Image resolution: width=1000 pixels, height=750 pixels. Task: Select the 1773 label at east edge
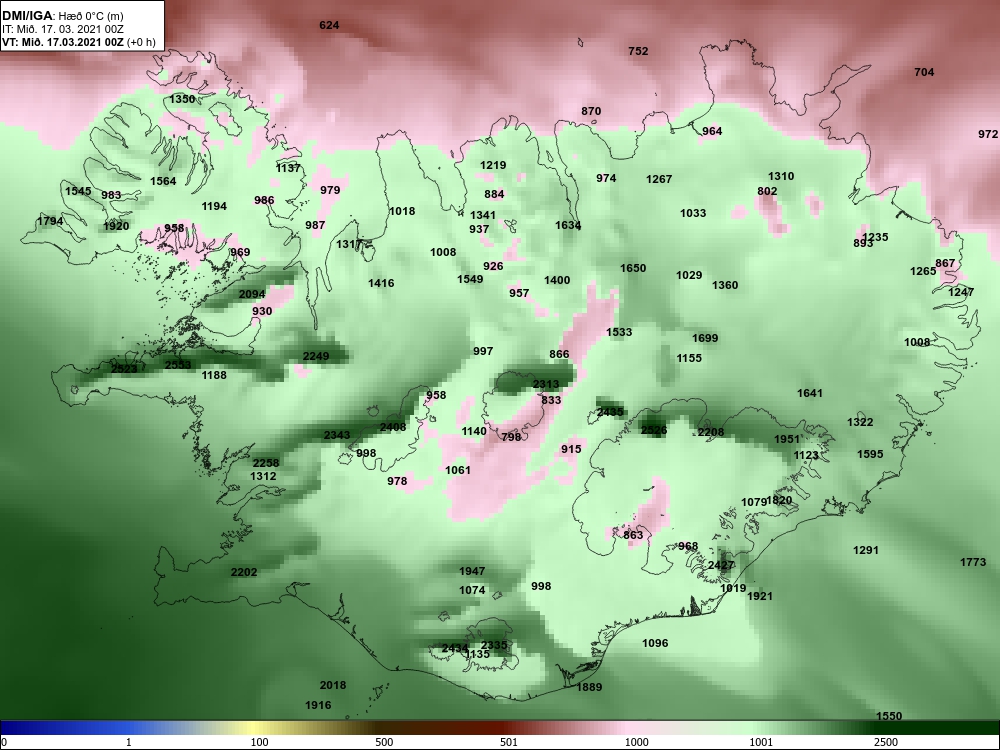(x=973, y=562)
